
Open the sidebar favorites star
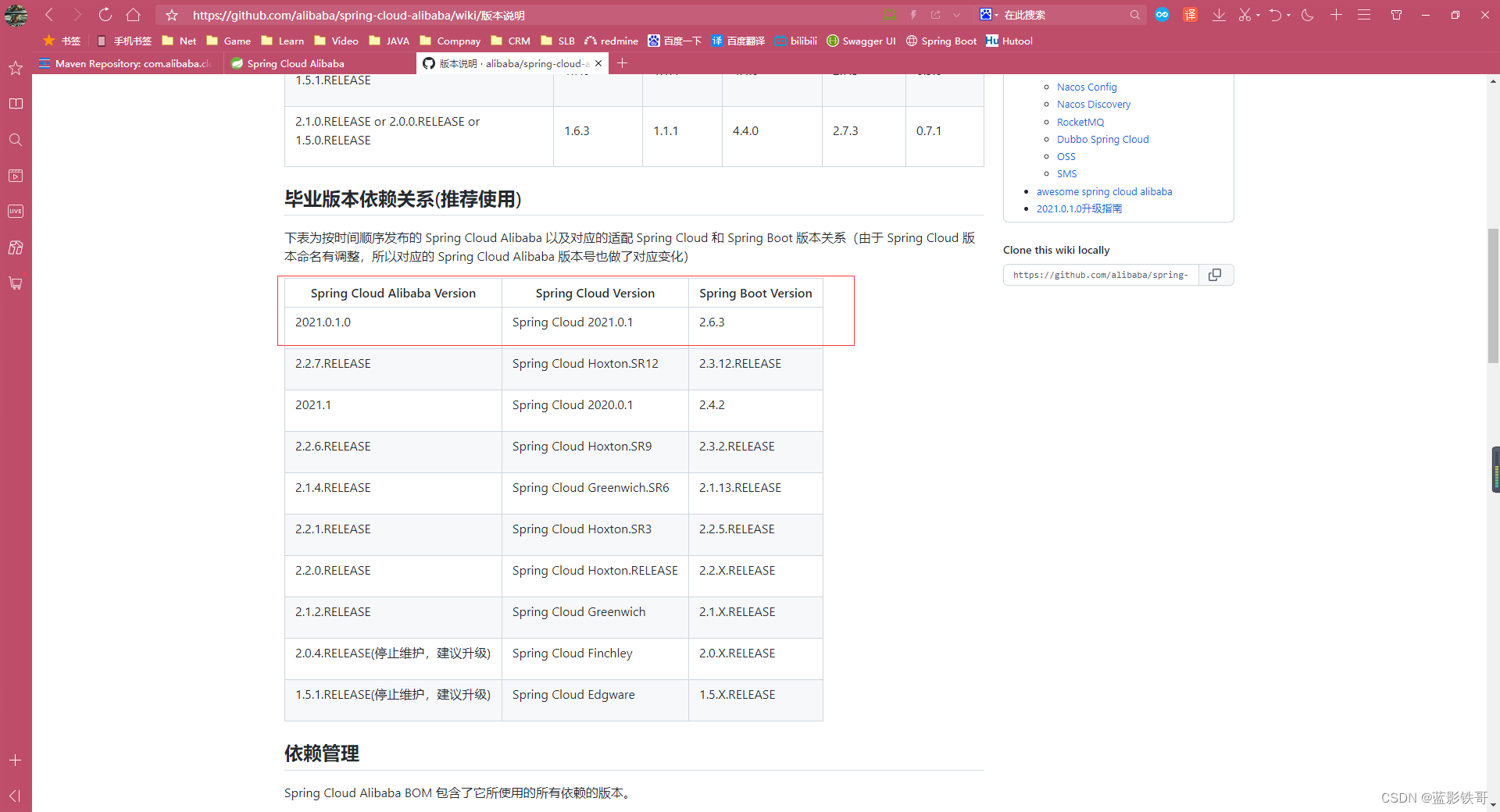pyautogui.click(x=16, y=68)
